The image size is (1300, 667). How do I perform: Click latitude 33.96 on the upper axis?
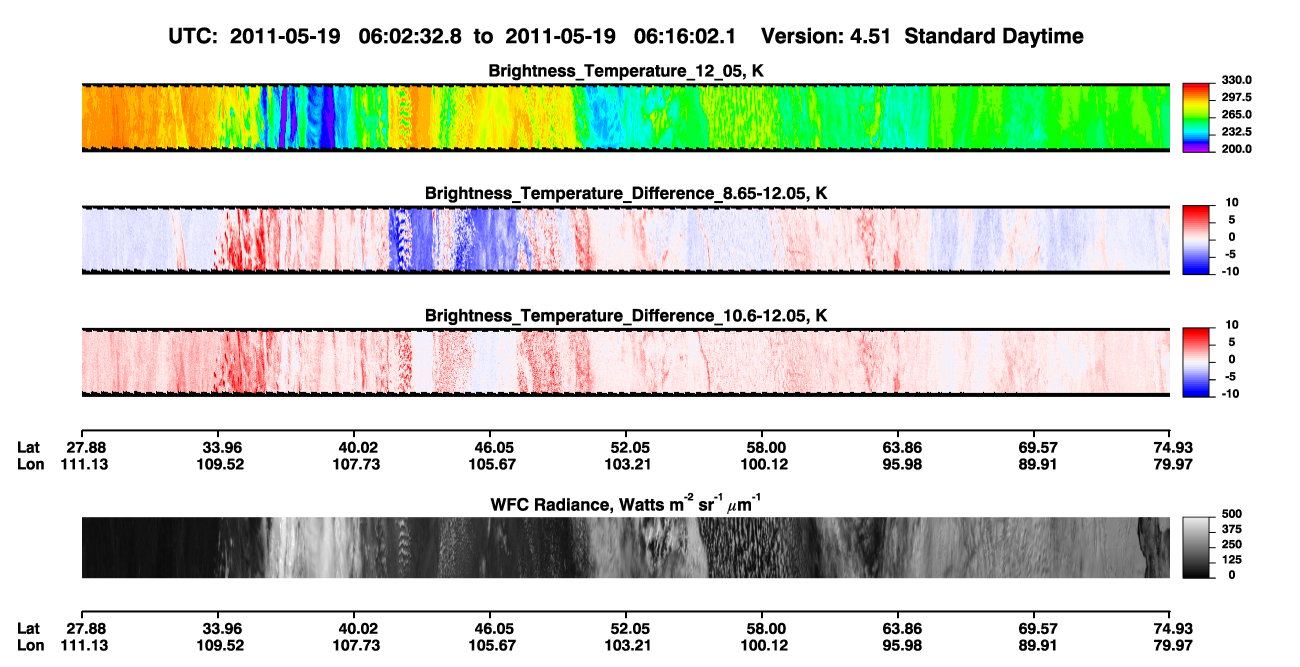pyautogui.click(x=223, y=447)
